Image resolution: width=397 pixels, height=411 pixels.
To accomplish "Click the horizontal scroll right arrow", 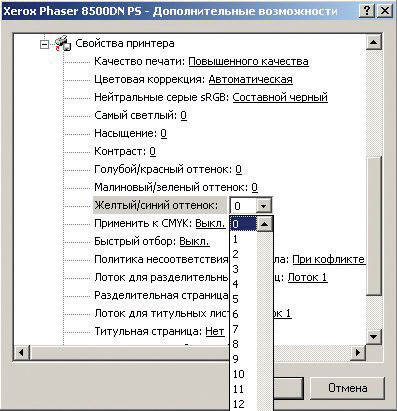I will pos(358,352).
